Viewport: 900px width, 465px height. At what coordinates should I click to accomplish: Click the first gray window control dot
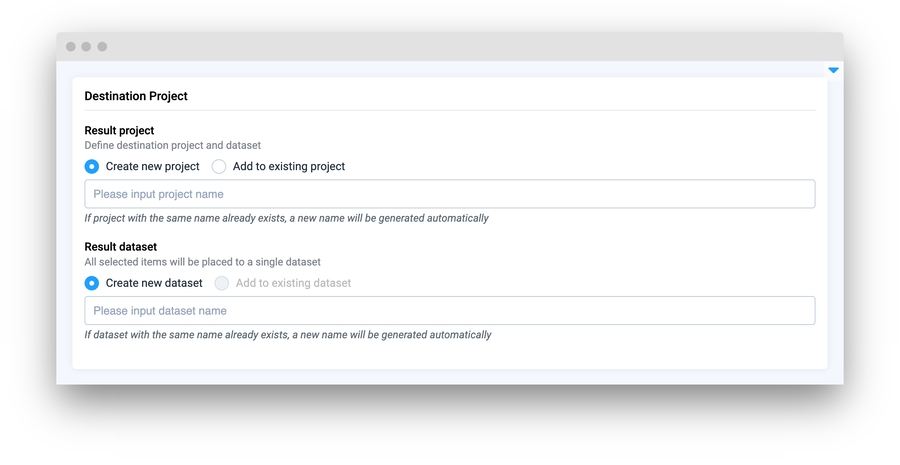pyautogui.click(x=71, y=47)
